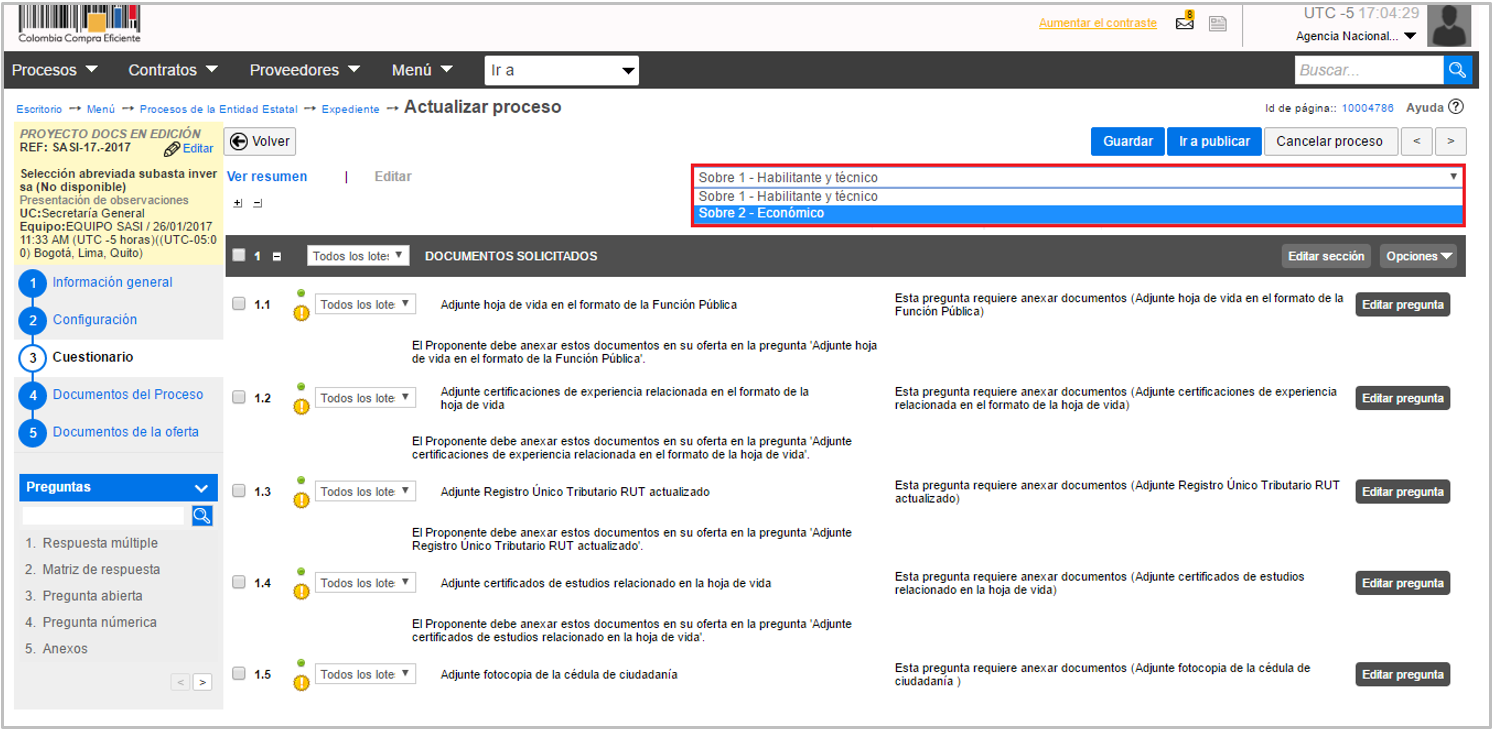
Task: Open the mail notifications envelope icon
Action: (1185, 22)
